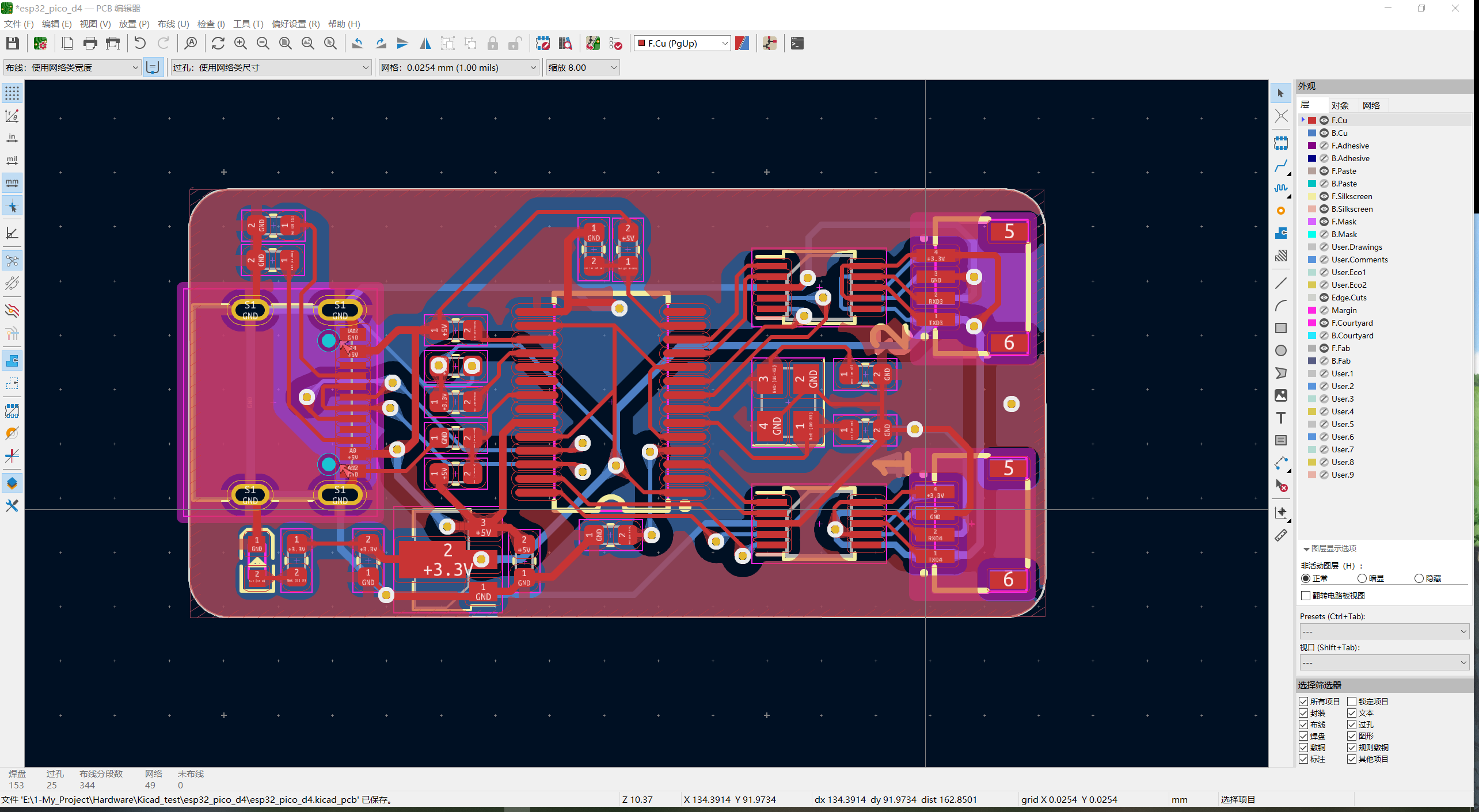Image resolution: width=1479 pixels, height=812 pixels.
Task: Click the Objects (对象) tab
Action: pyautogui.click(x=1340, y=105)
